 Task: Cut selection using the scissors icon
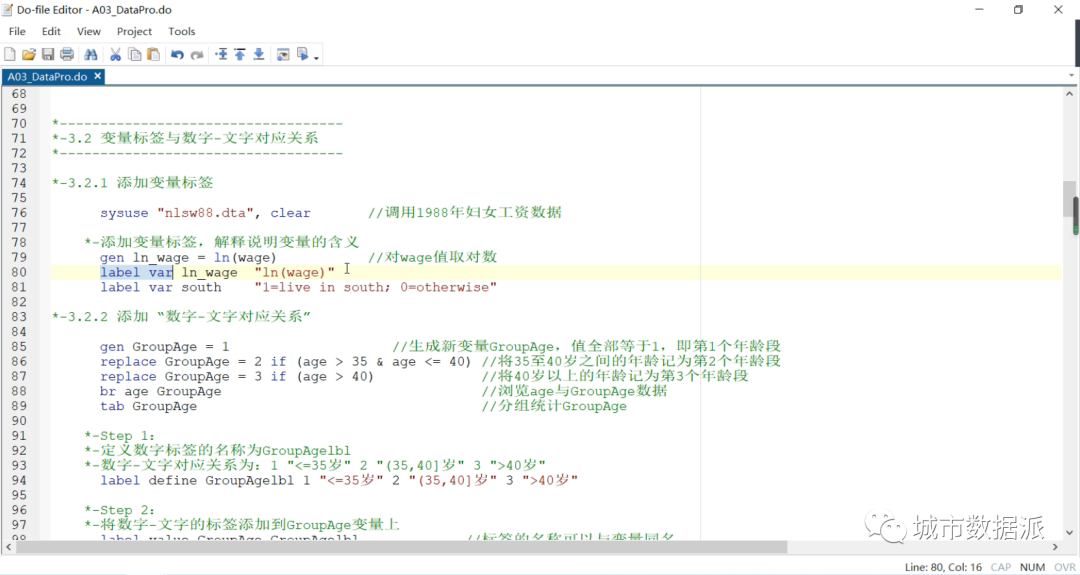[x=115, y=54]
